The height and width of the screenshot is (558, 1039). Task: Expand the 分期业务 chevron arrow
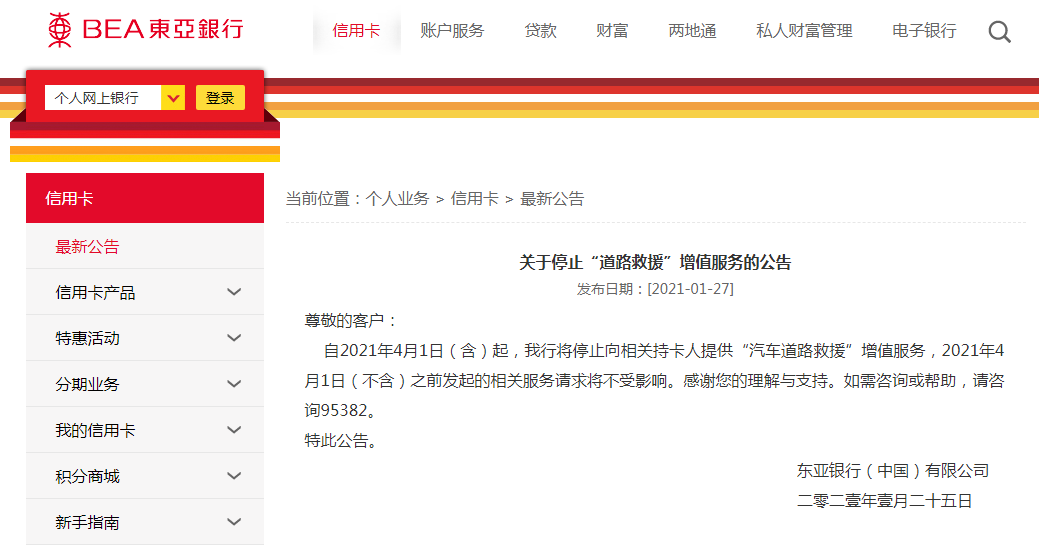click(234, 384)
